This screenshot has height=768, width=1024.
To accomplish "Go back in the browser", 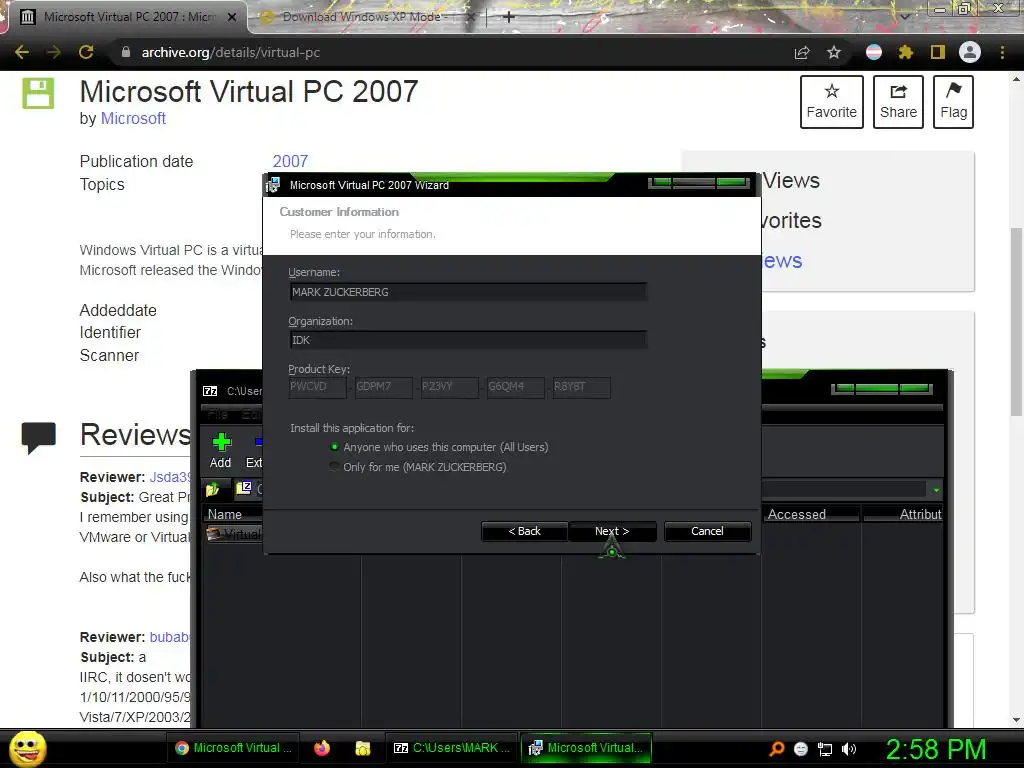I will point(22,52).
